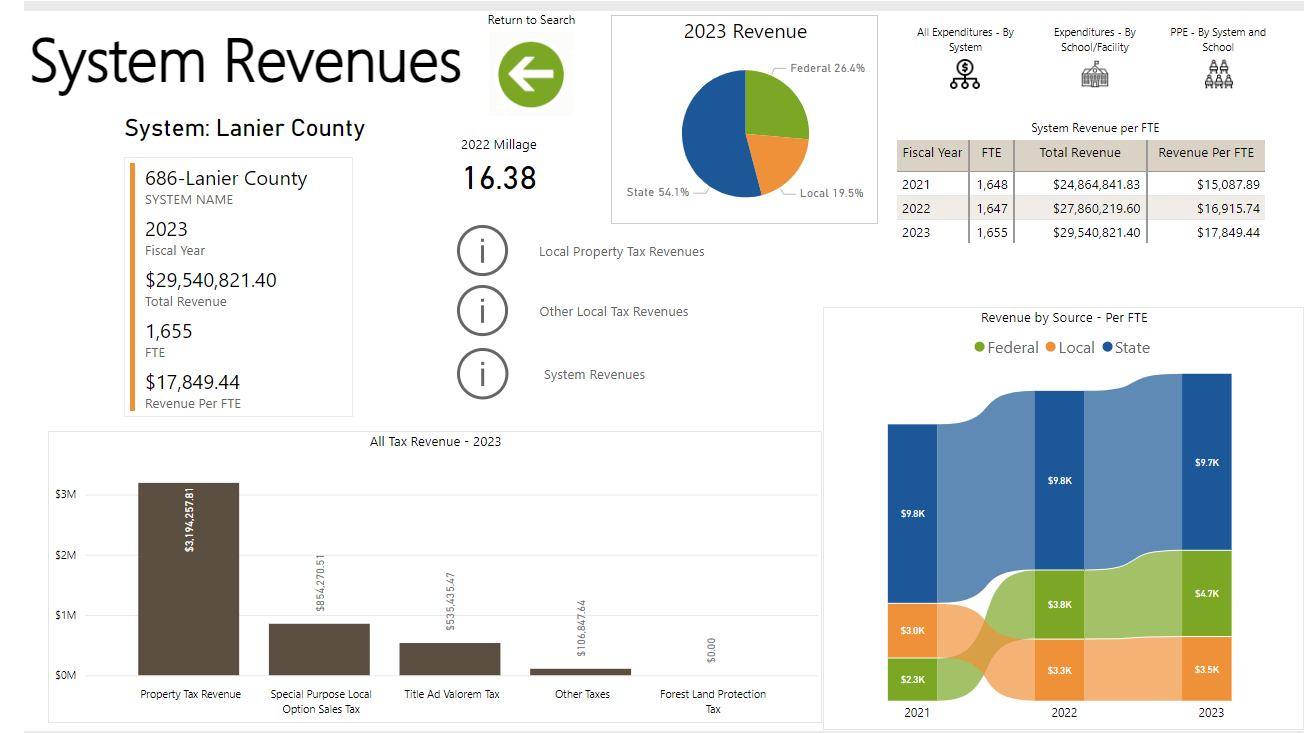The height and width of the screenshot is (733, 1309).
Task: Click the $24,864,841.83 total revenue cell
Action: 1080,184
